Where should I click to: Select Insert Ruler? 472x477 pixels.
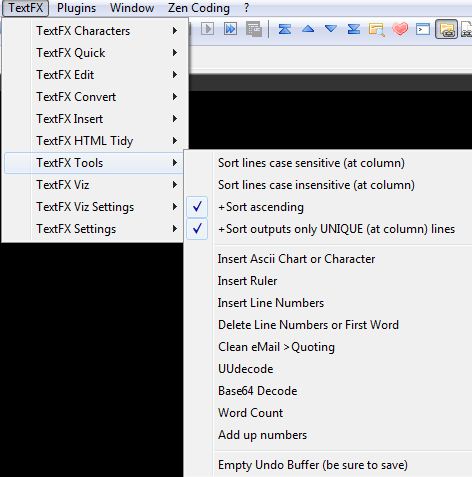click(x=328, y=281)
